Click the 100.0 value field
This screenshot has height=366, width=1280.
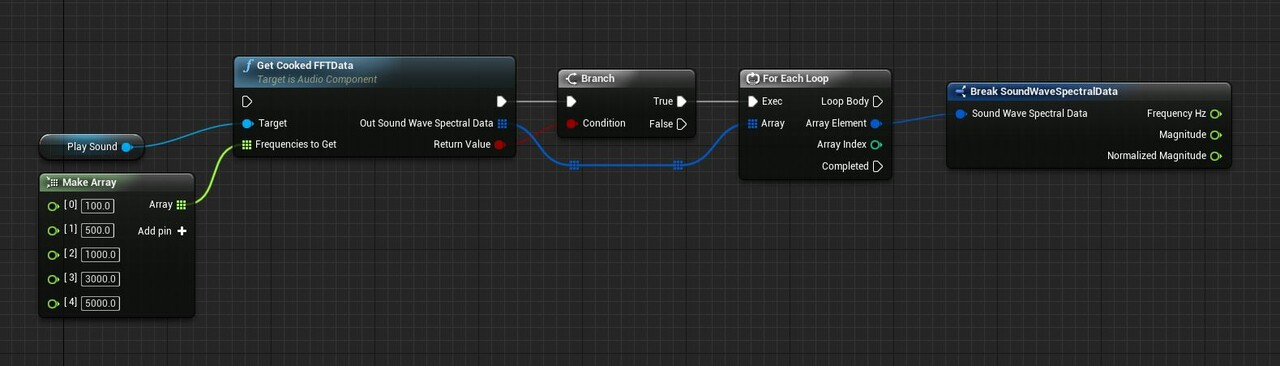coord(98,206)
